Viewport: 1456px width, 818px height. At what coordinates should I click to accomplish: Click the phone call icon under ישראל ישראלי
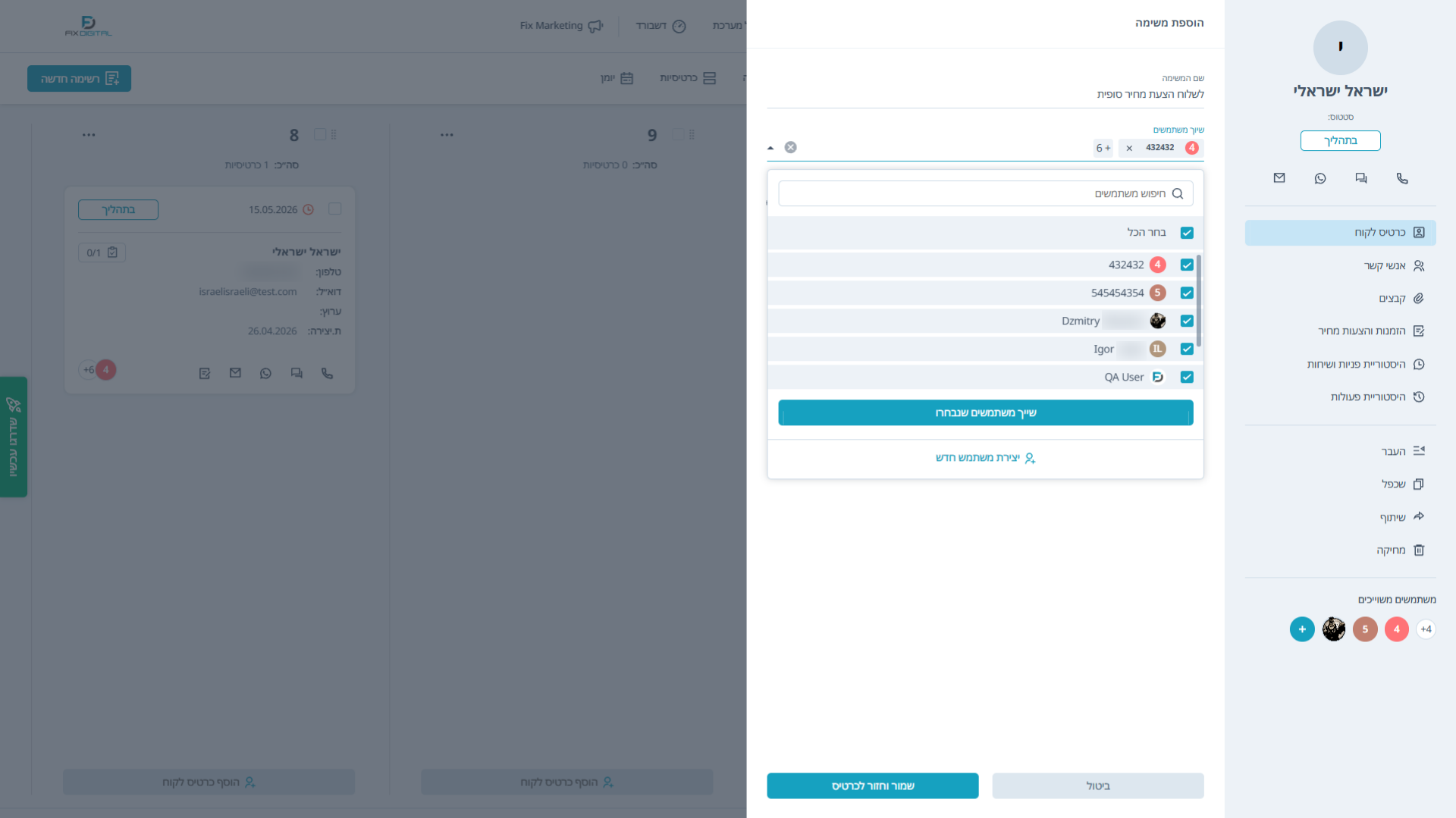point(1402,178)
